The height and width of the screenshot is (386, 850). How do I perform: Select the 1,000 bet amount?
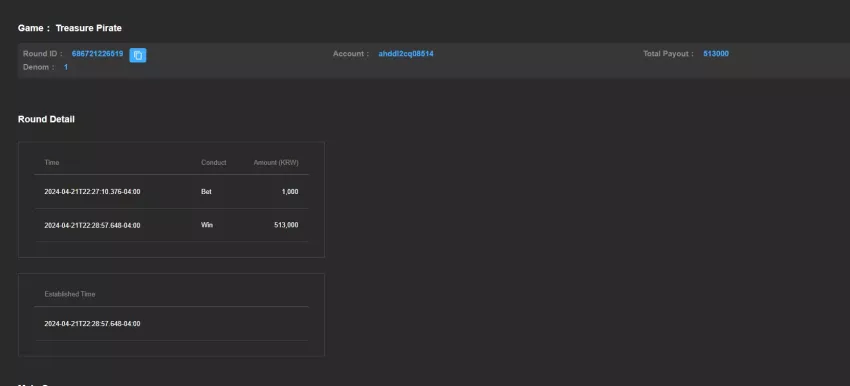pos(290,192)
